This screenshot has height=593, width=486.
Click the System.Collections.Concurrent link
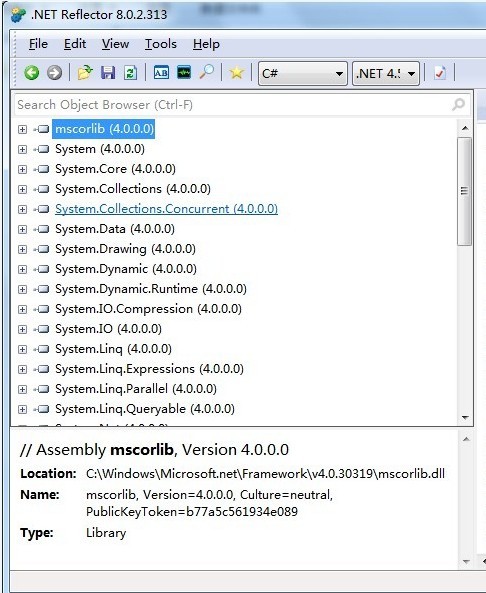pos(166,209)
